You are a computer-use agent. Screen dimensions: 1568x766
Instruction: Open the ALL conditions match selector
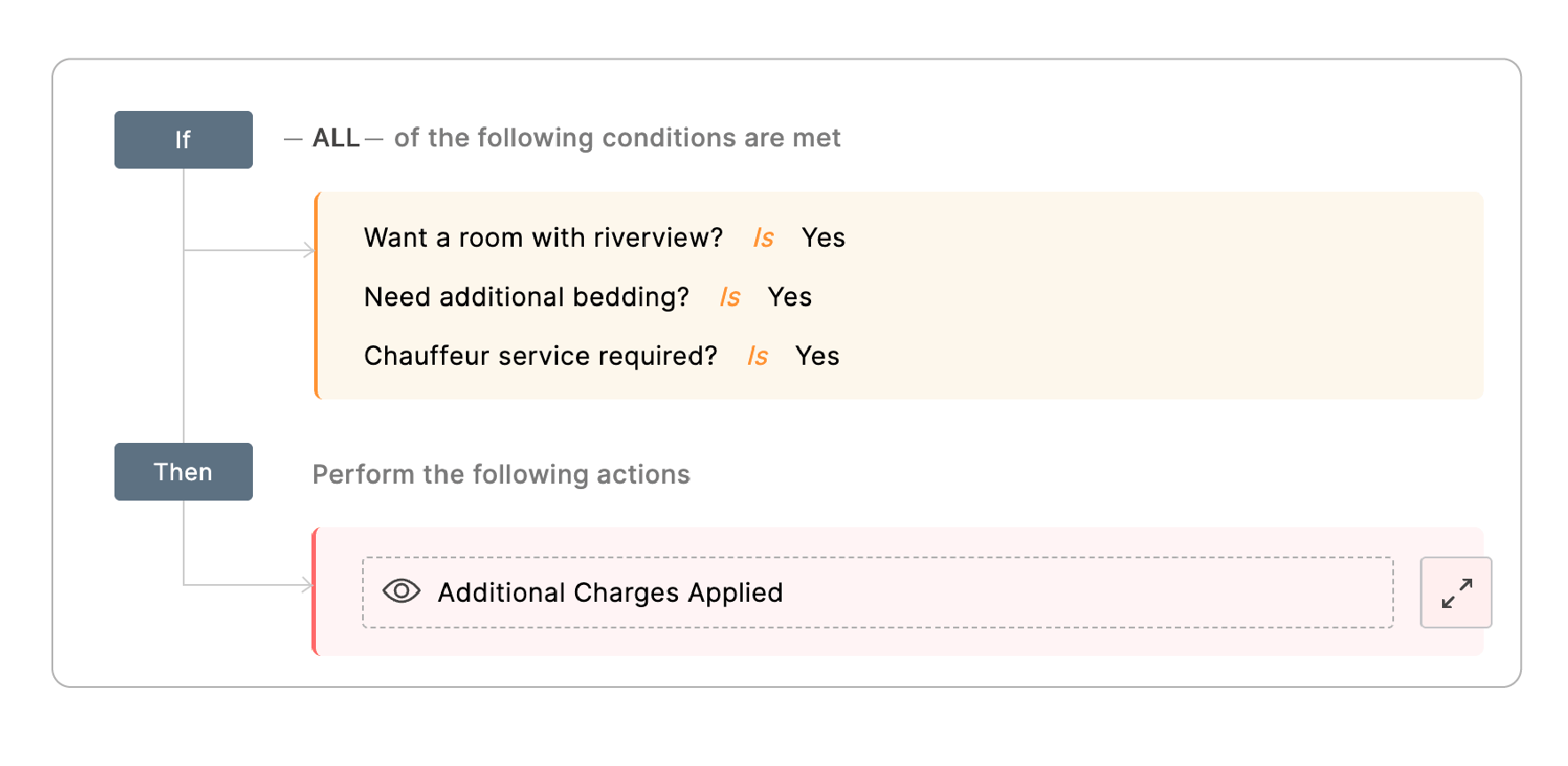(335, 138)
